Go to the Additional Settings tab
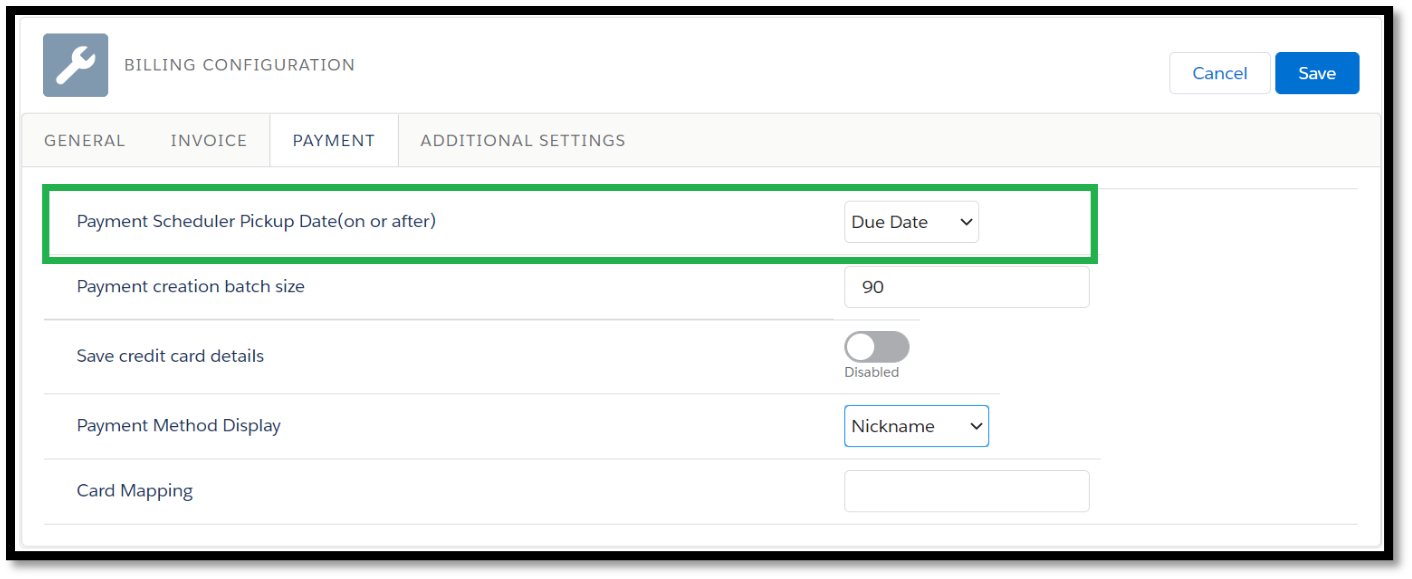The width and height of the screenshot is (1412, 579). pos(523,140)
